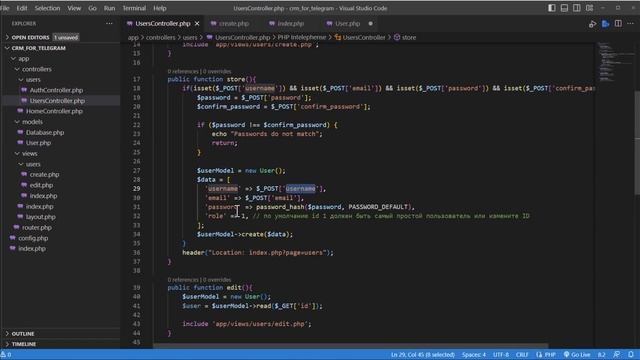Viewport: 640px width, 360px height.
Task: Open HomeController.php from explorer
Action: pyautogui.click(x=54, y=111)
